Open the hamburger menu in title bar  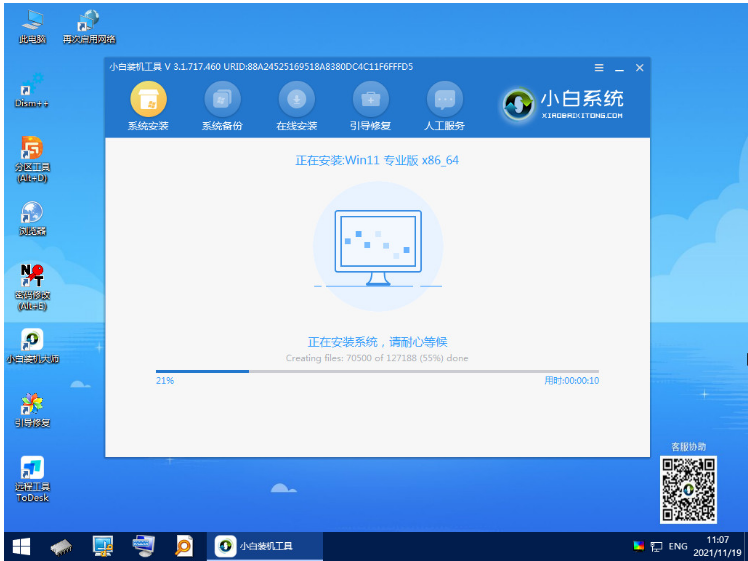[599, 68]
